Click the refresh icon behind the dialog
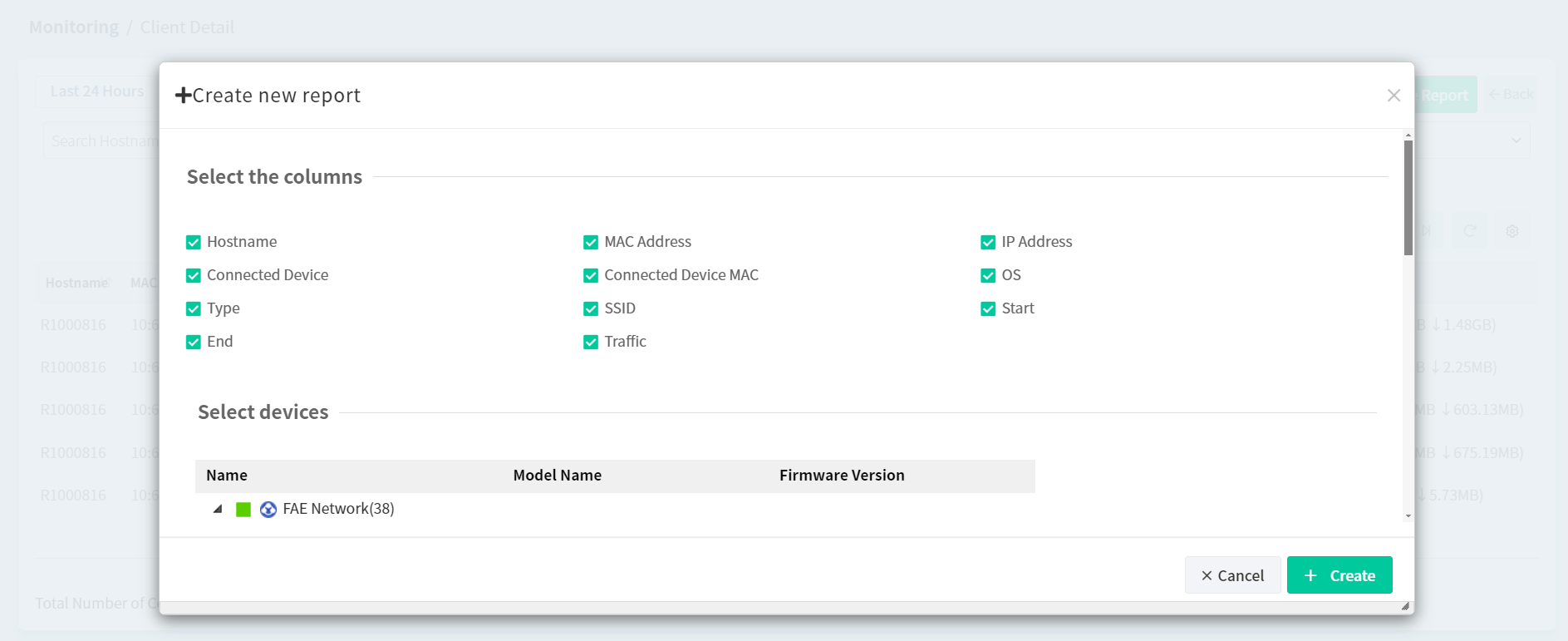Viewport: 1568px width, 641px height. click(1470, 231)
